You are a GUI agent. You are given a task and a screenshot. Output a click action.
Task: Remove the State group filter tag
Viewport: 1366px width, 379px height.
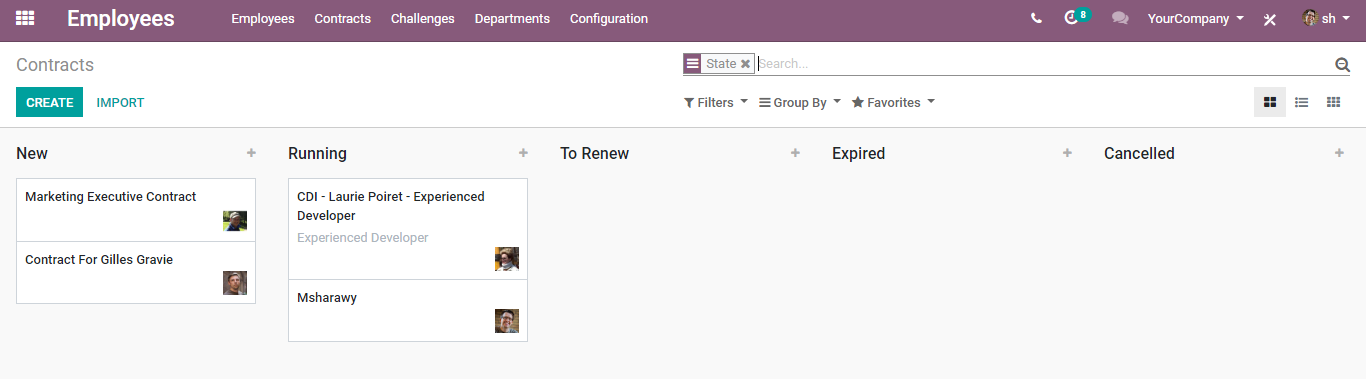745,64
